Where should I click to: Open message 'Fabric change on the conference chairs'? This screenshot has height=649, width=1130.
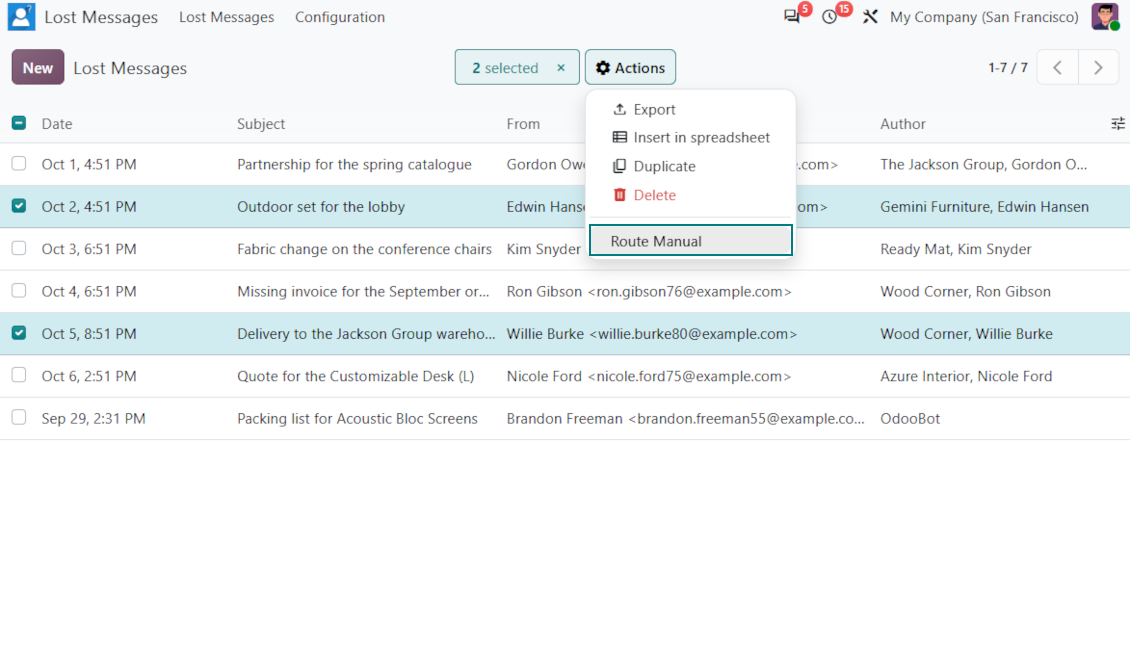[x=364, y=249]
